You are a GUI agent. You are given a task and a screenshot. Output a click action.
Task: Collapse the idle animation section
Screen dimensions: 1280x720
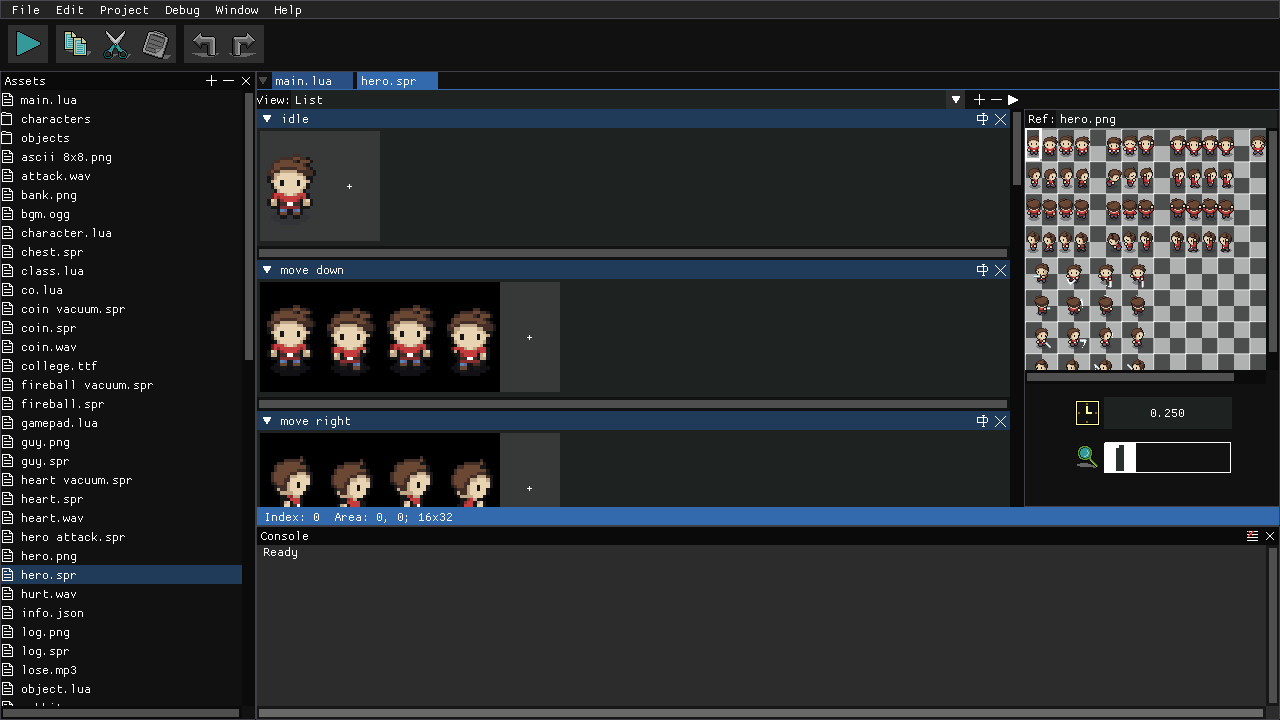(x=266, y=118)
